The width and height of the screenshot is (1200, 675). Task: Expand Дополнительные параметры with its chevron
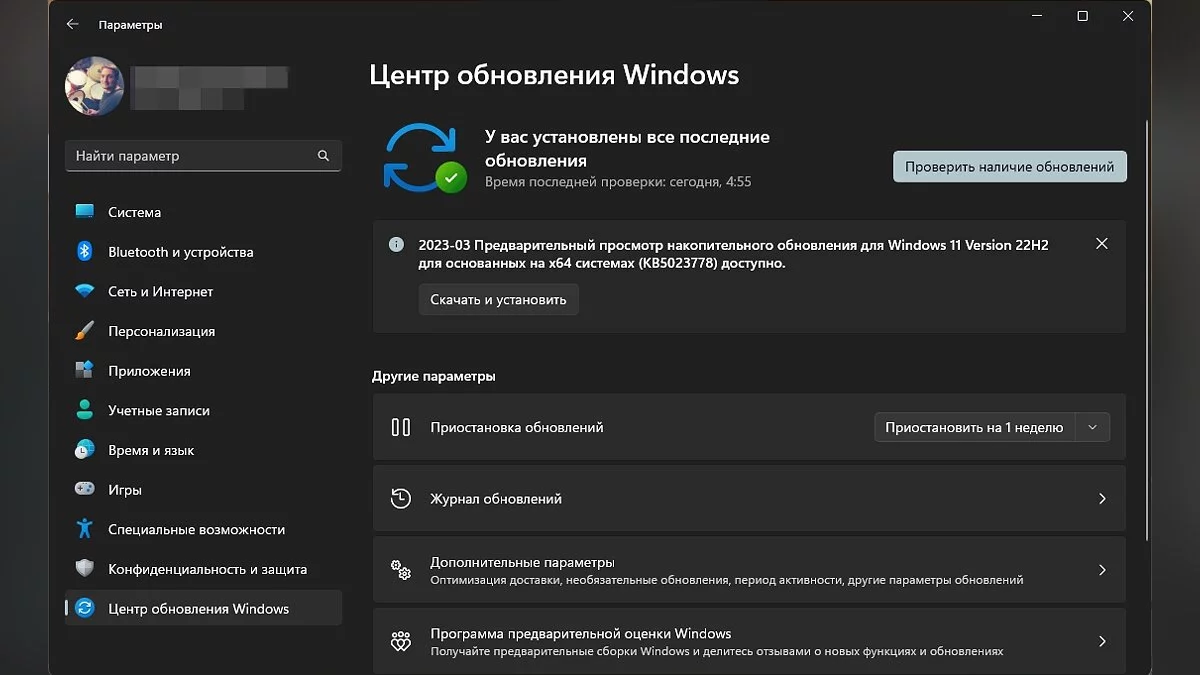click(x=1102, y=570)
